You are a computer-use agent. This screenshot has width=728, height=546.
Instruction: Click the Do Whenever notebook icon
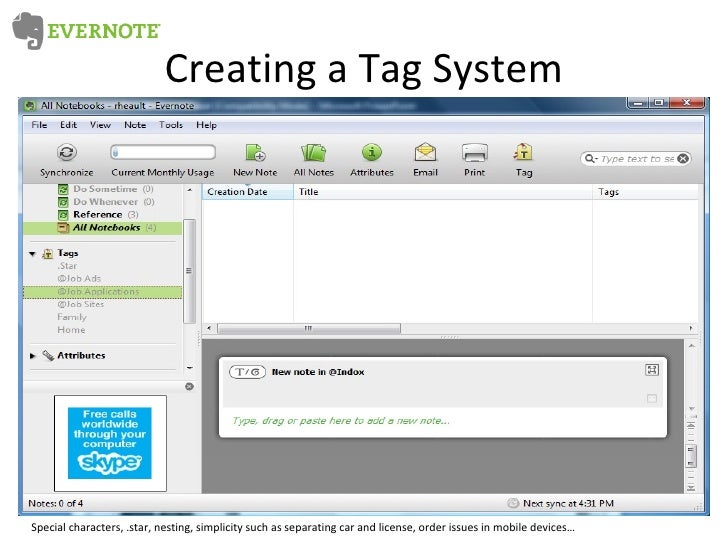point(63,202)
